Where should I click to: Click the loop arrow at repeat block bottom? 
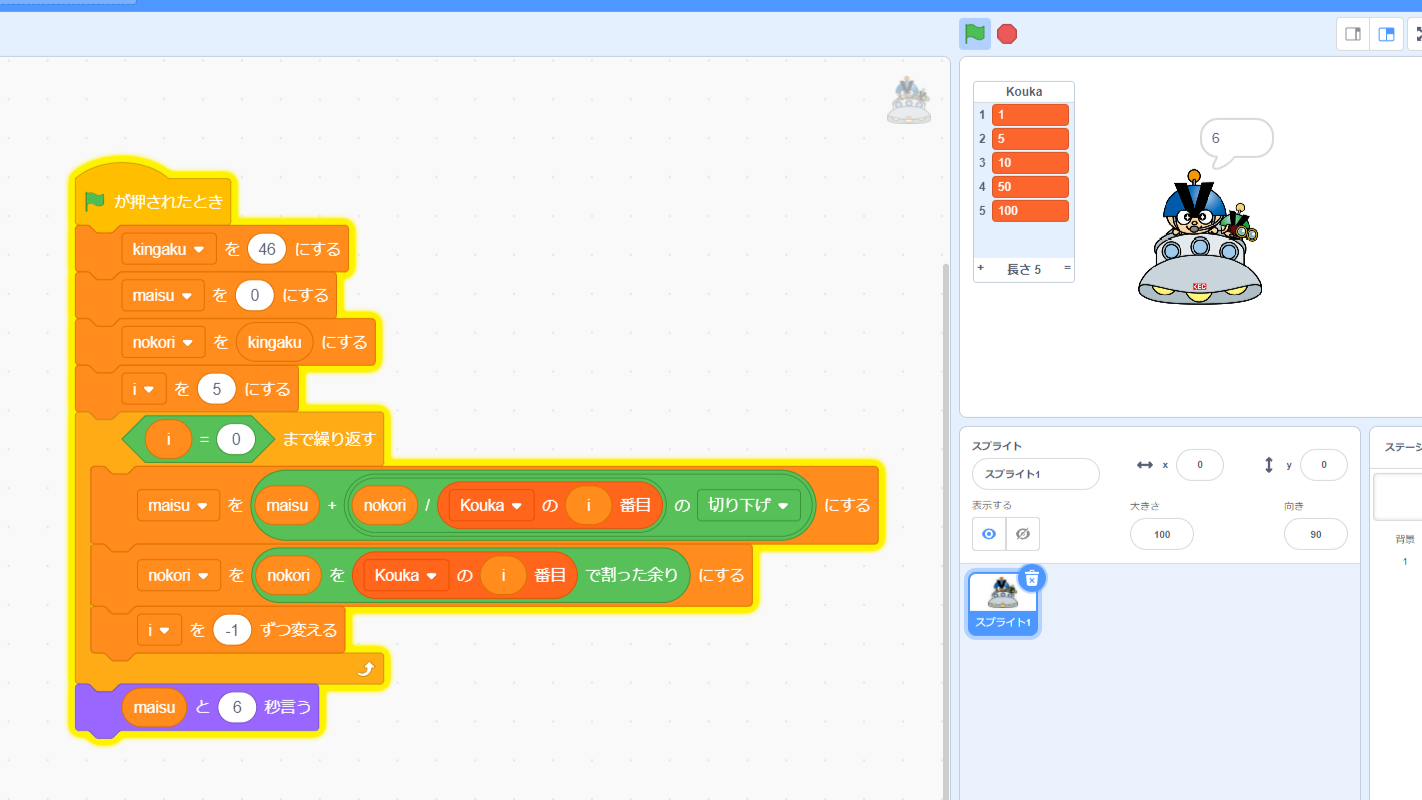366,670
